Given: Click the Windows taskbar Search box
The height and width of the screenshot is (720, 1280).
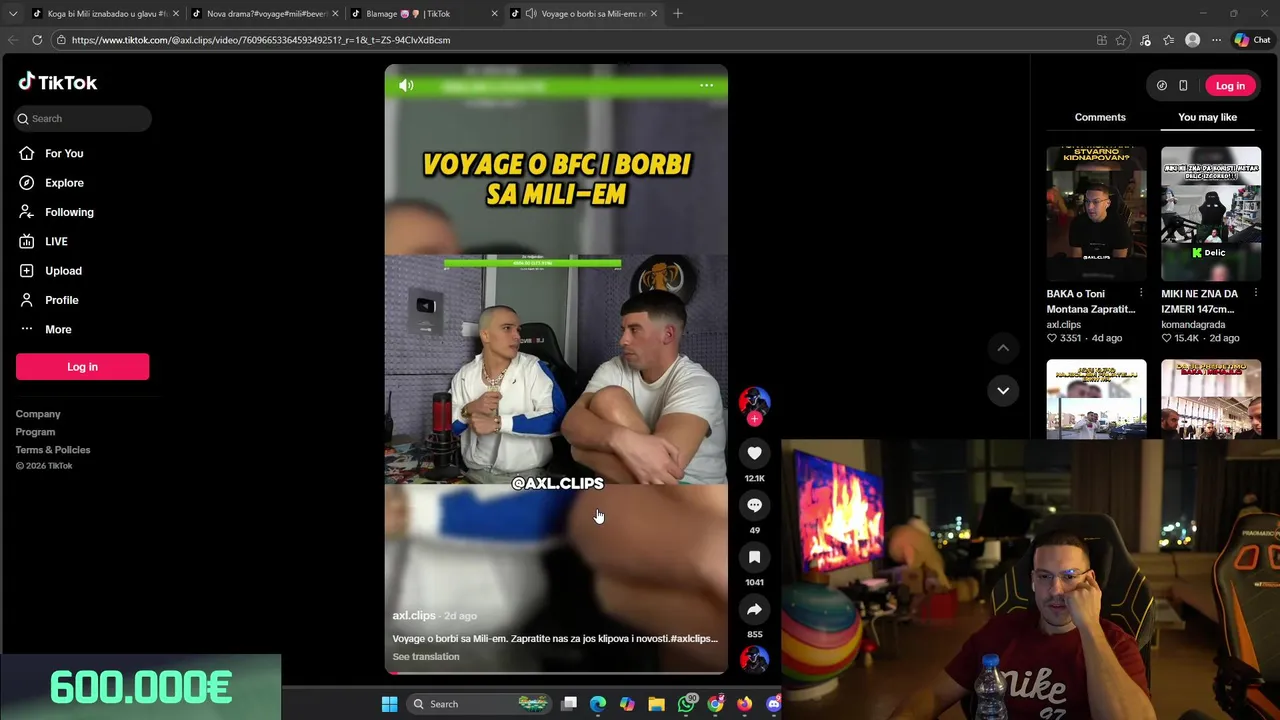Looking at the screenshot, I should [x=478, y=704].
